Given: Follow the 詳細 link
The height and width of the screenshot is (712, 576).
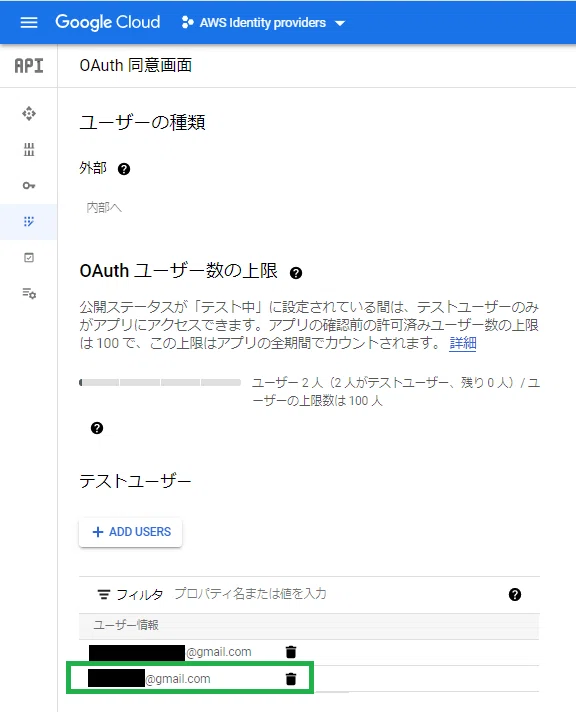Looking at the screenshot, I should click(x=462, y=343).
